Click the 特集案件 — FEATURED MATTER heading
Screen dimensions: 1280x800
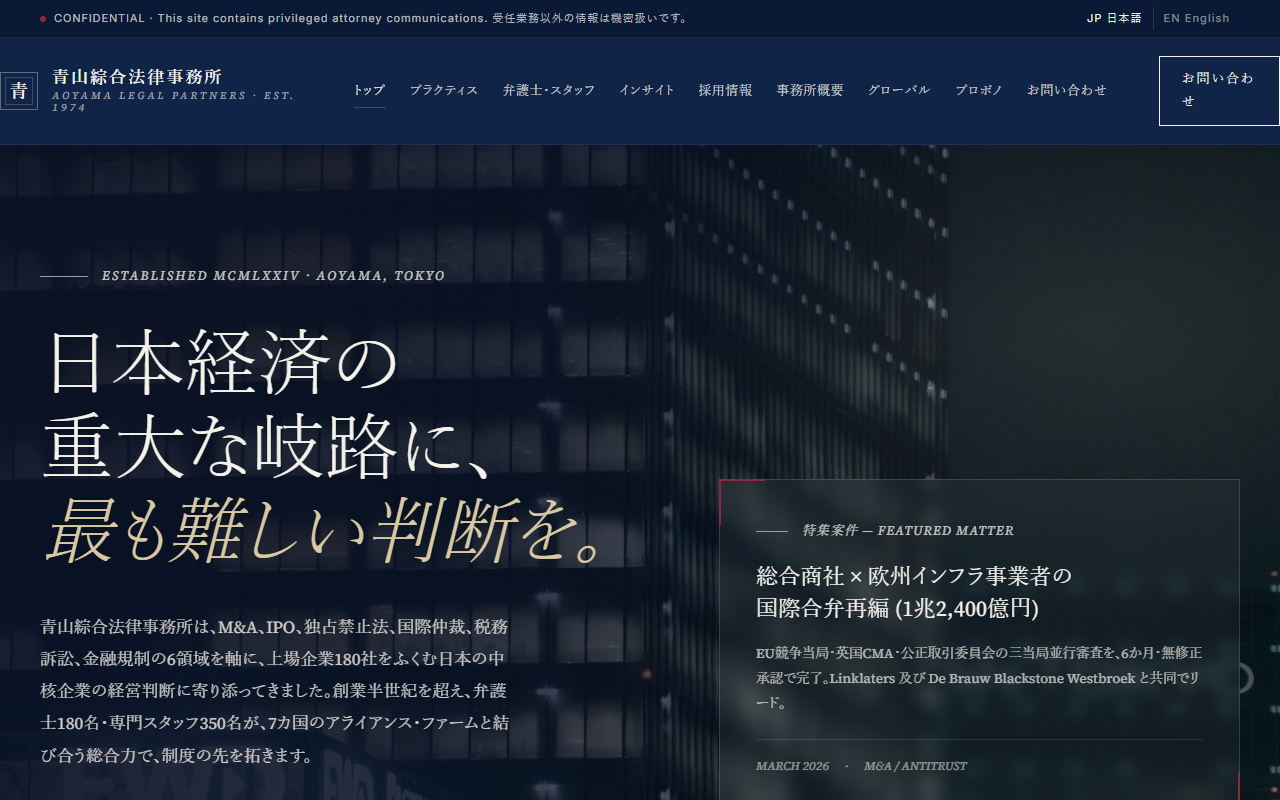point(908,531)
